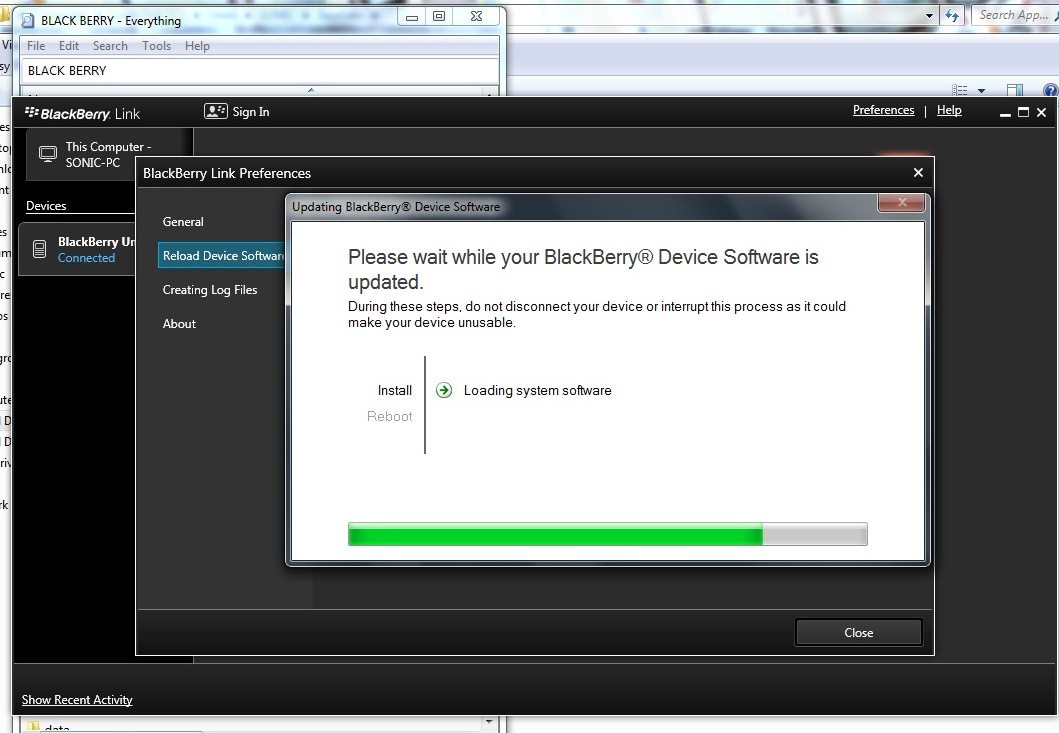The height and width of the screenshot is (733, 1059).
Task: Maximize the BlackBerry Link window
Action: pos(1023,113)
